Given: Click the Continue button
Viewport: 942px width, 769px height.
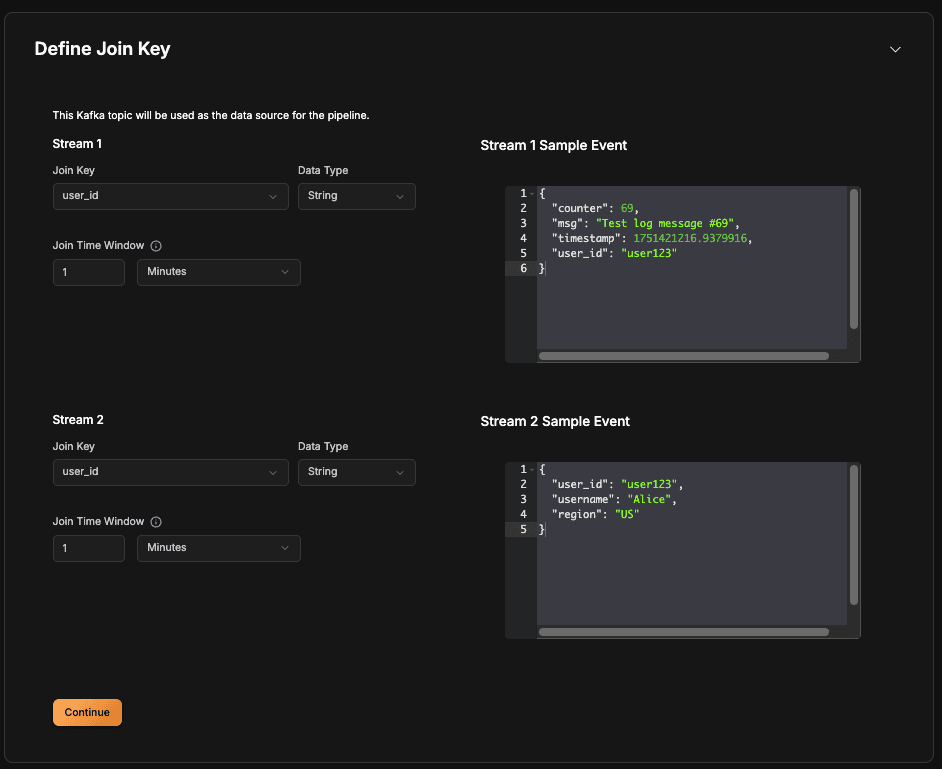Looking at the screenshot, I should (x=87, y=712).
